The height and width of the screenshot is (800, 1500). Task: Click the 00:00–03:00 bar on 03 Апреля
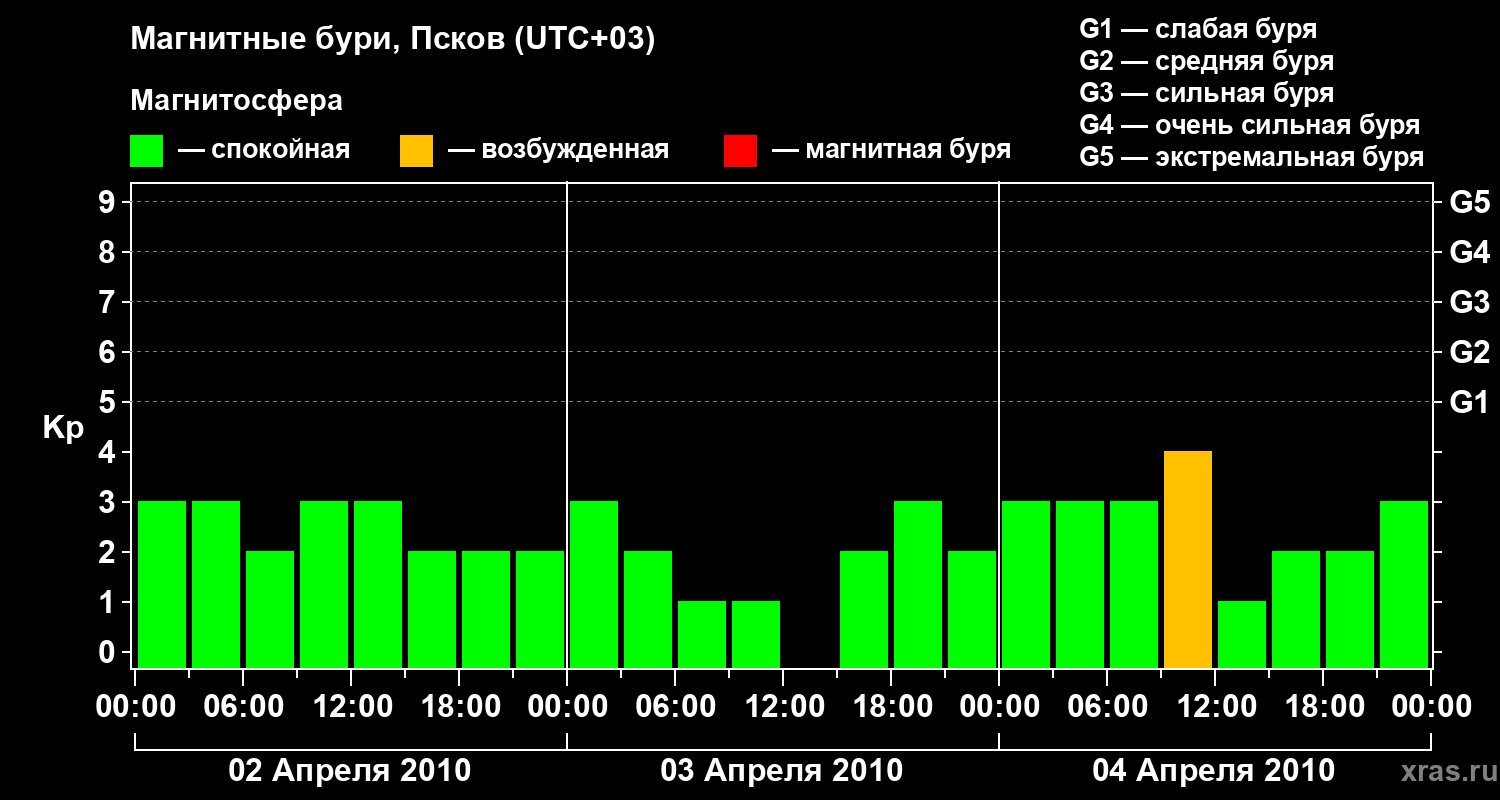[x=594, y=585]
